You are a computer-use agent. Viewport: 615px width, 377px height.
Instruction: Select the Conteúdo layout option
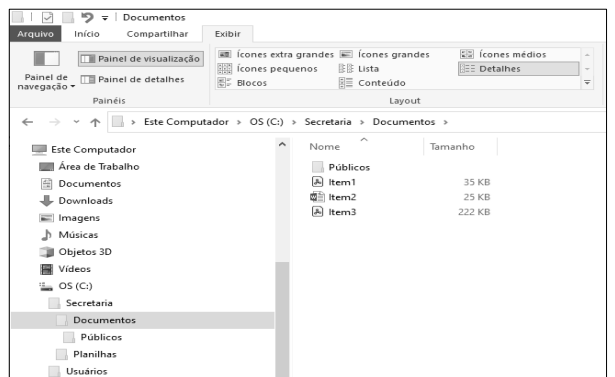click(x=372, y=83)
